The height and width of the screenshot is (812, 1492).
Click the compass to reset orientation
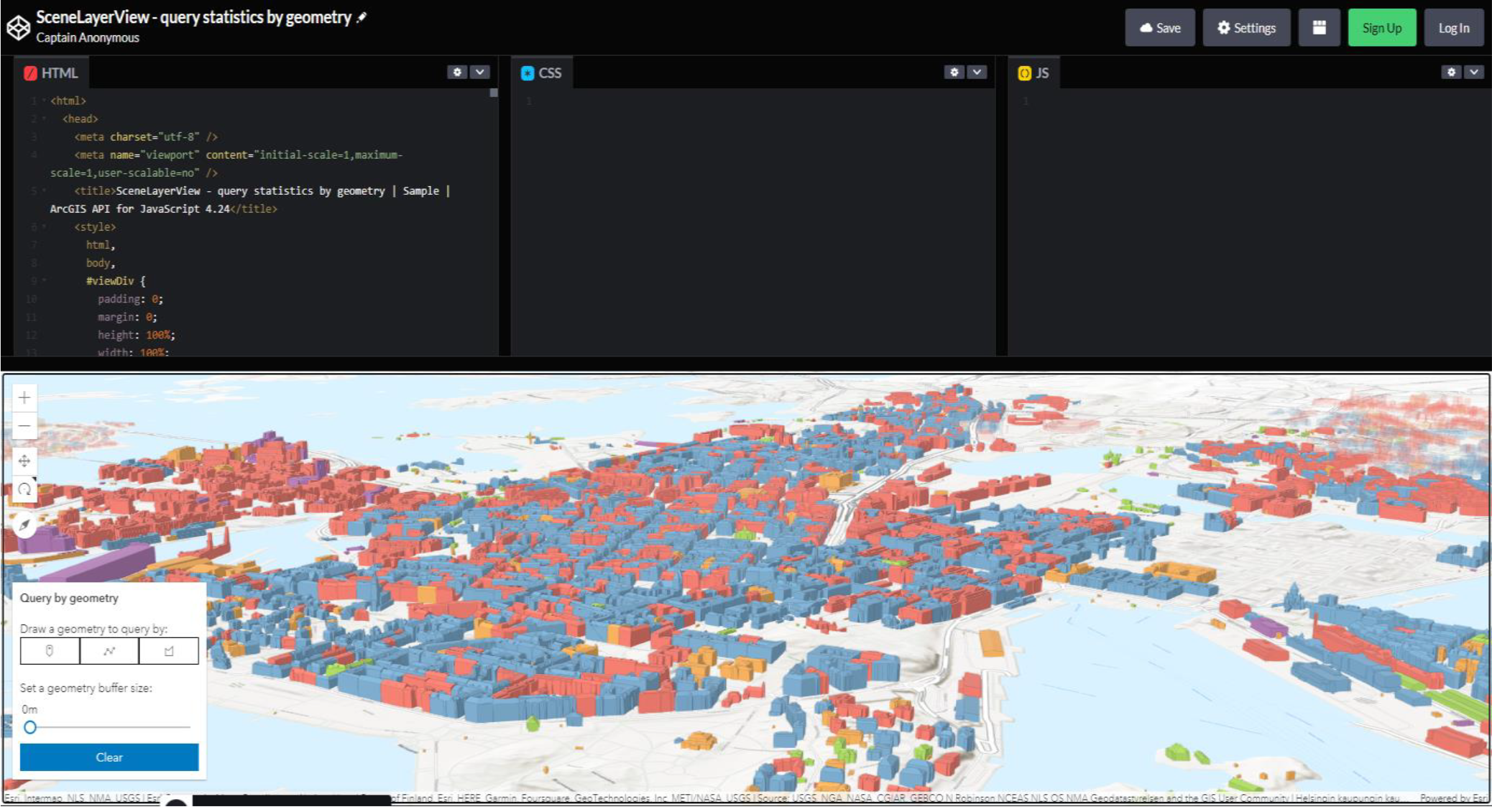(x=24, y=525)
